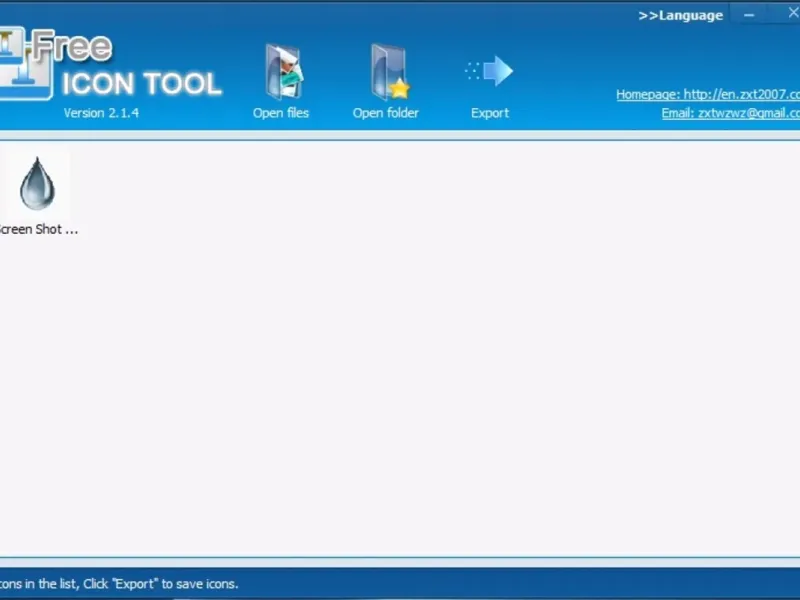
Task: Click the status bar Export hint text
Action: (x=119, y=584)
